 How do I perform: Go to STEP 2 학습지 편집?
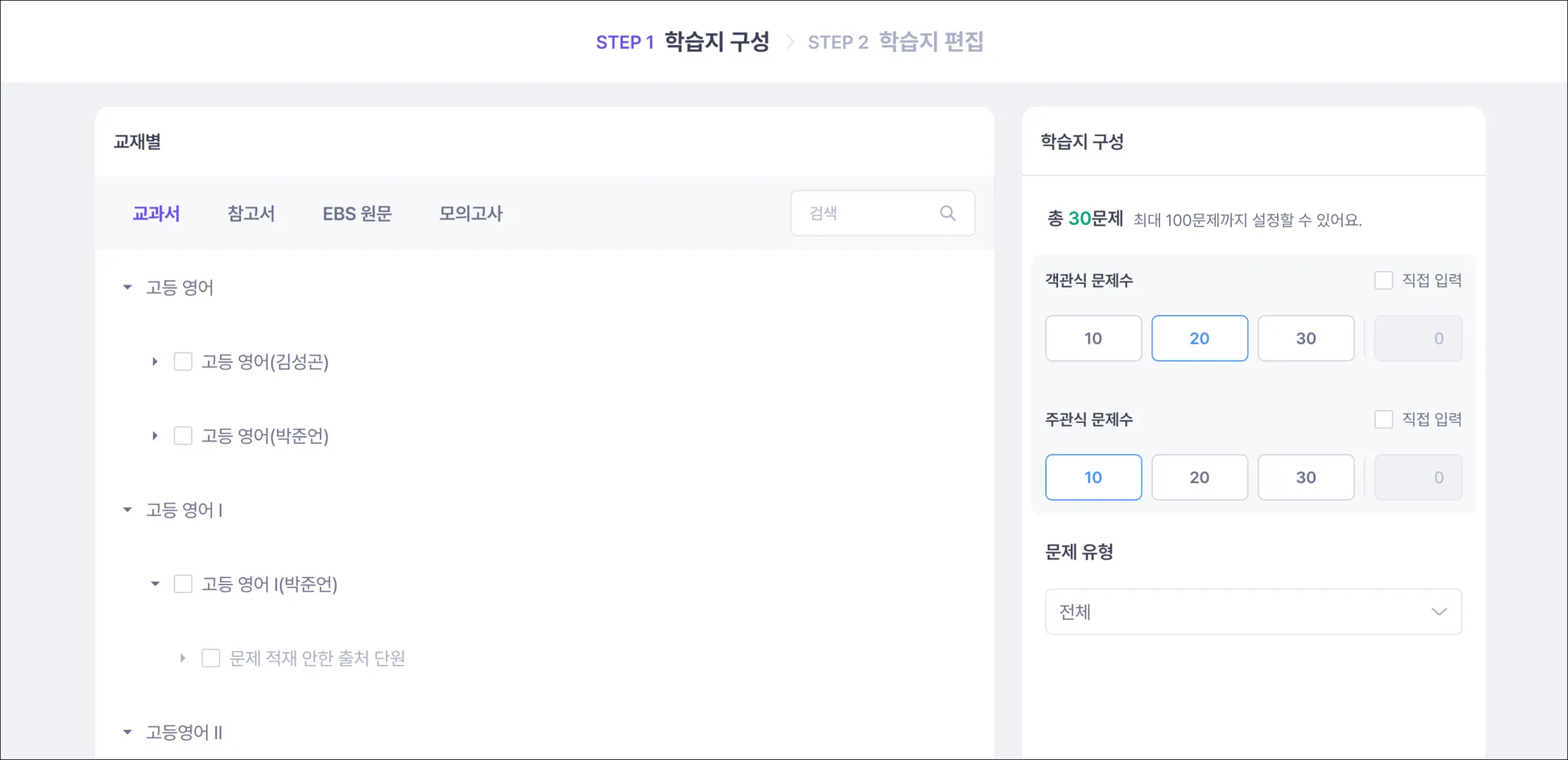pos(895,42)
